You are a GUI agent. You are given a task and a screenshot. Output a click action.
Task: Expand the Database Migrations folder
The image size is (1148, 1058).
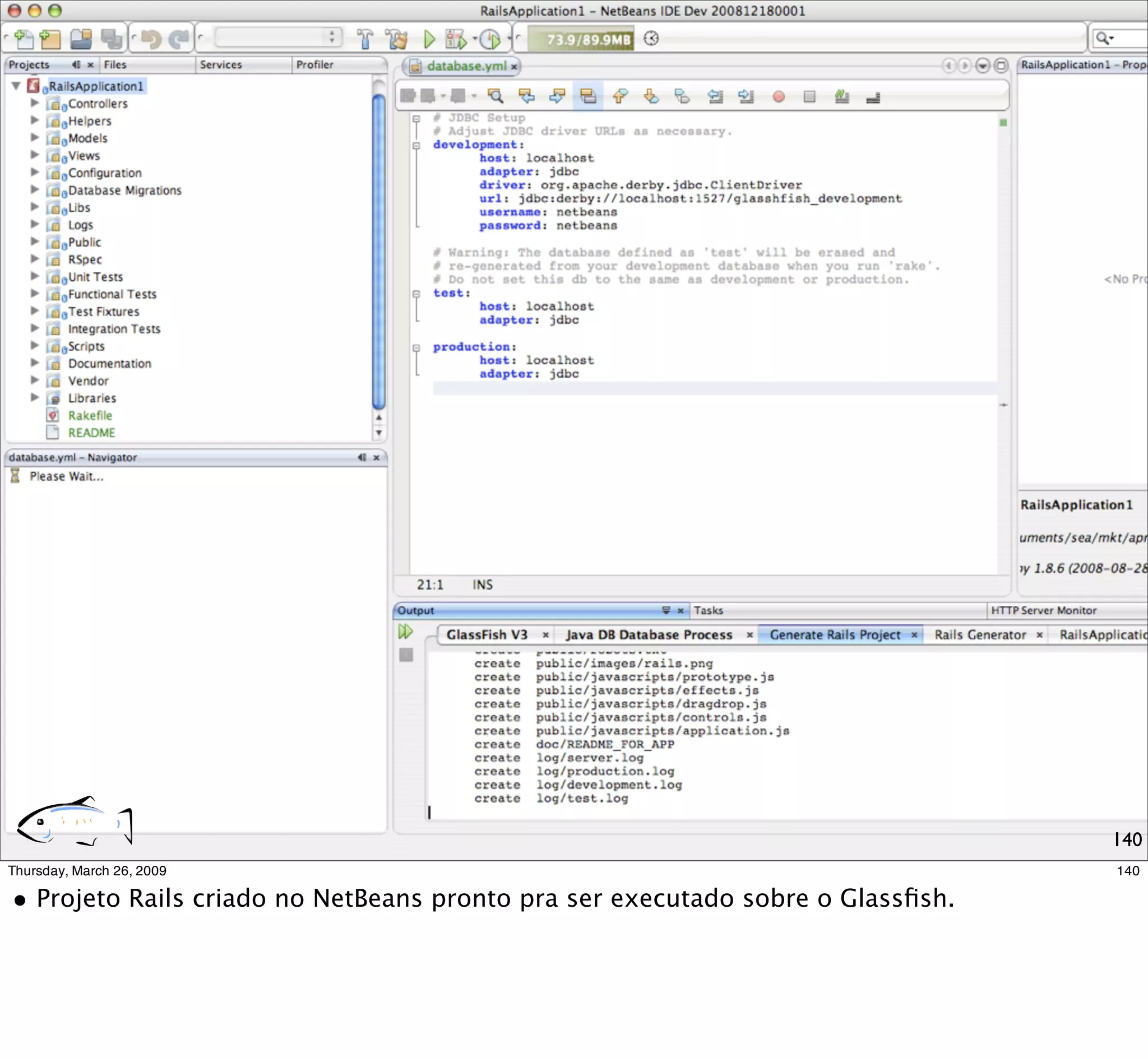(35, 190)
